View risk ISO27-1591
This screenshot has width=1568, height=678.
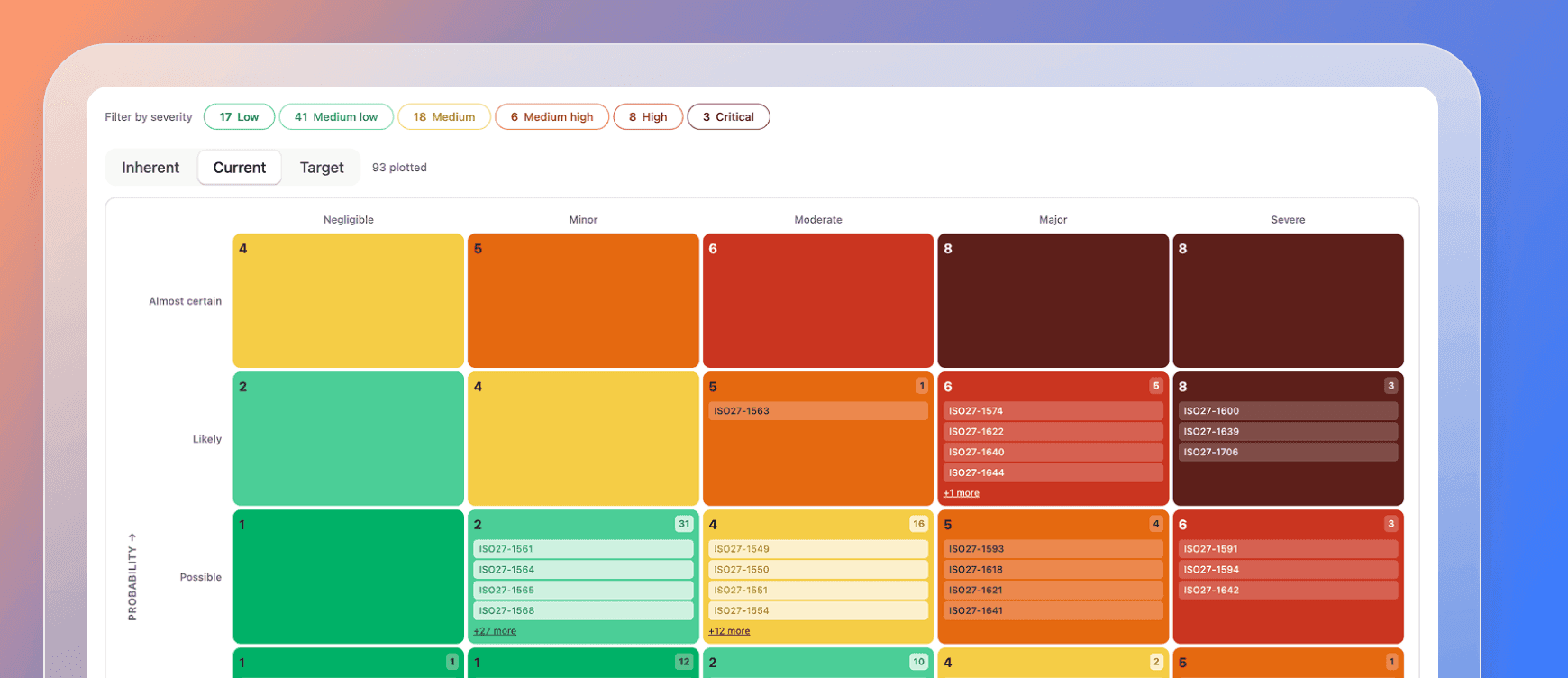pos(1289,549)
